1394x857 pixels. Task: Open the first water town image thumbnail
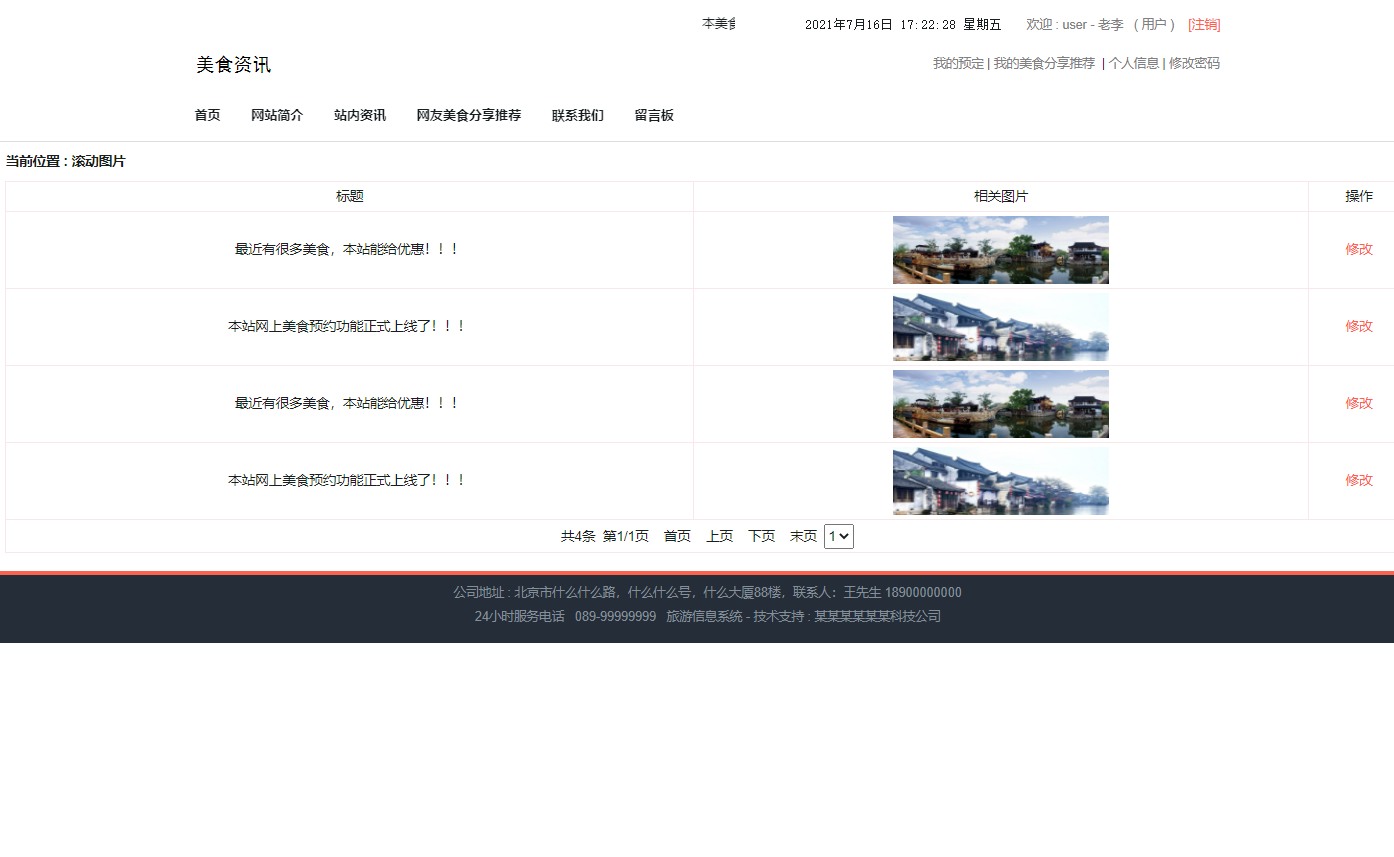[1000, 249]
